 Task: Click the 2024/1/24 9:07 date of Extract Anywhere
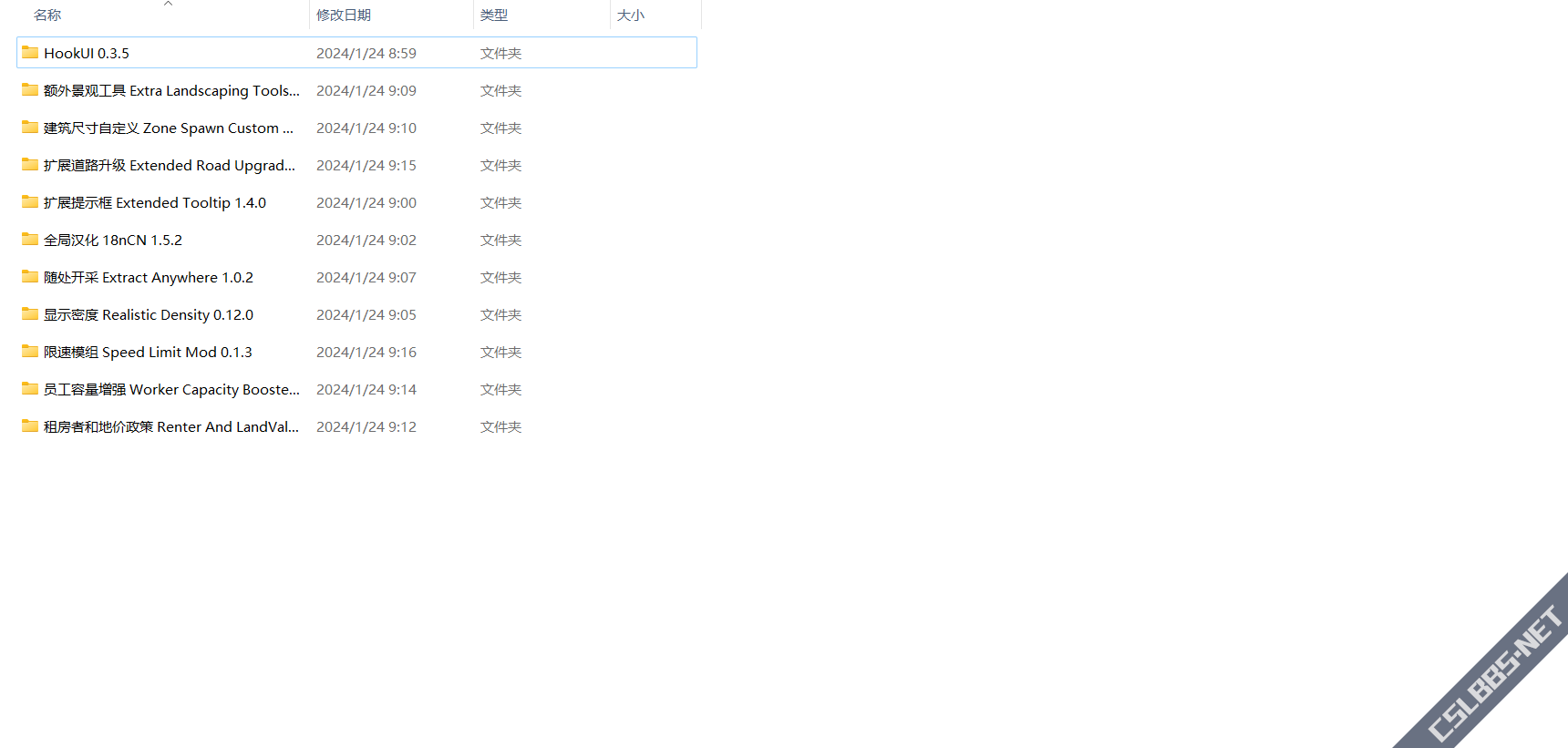click(x=366, y=277)
